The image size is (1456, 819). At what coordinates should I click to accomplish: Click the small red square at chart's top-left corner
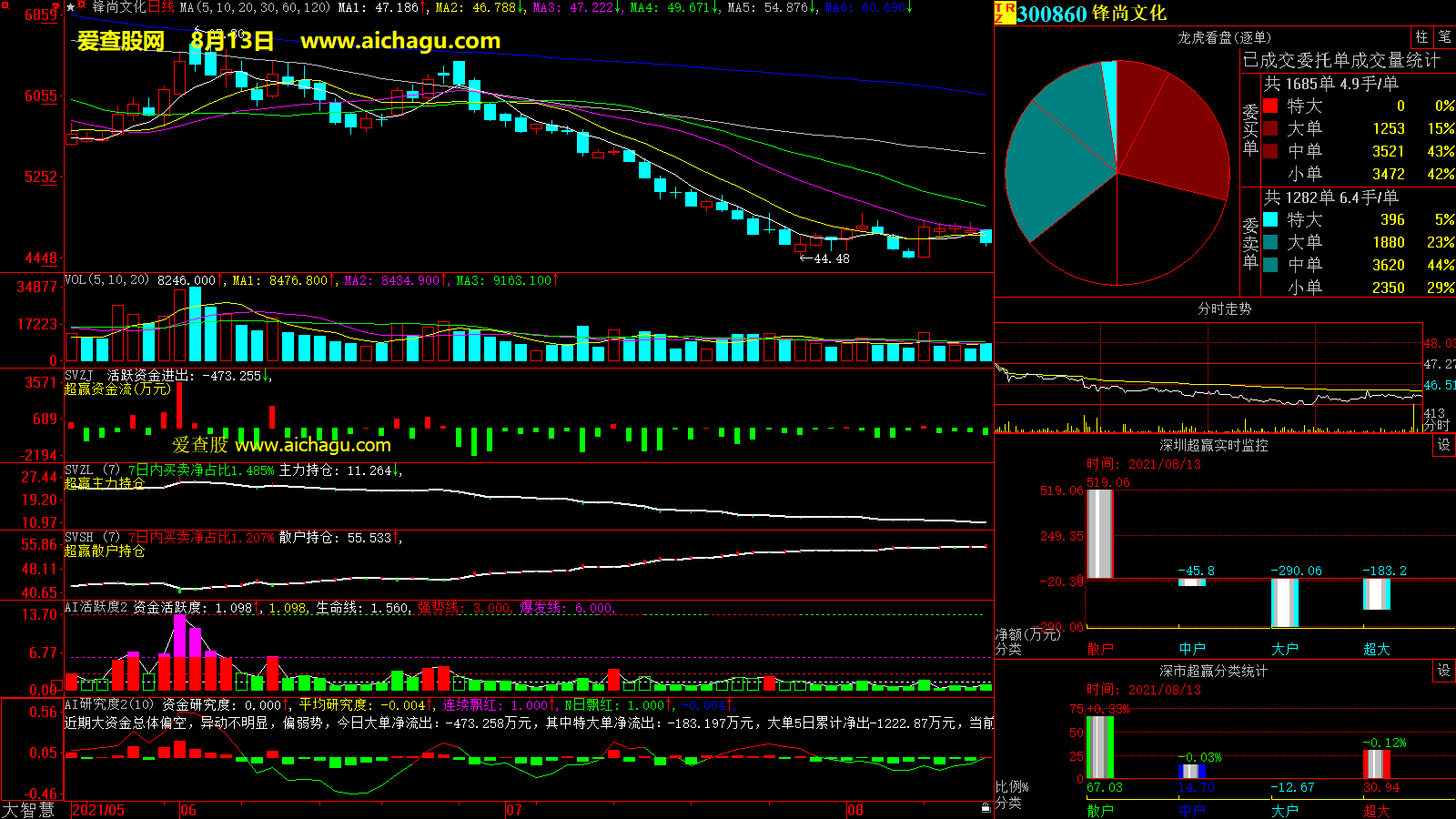(56, 6)
